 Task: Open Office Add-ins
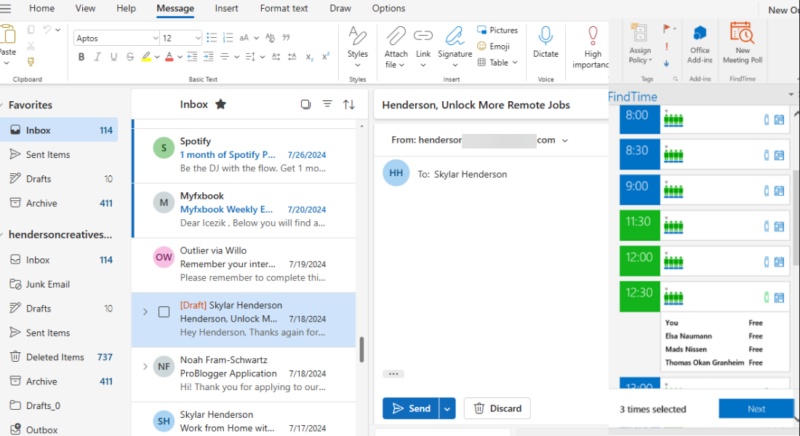click(699, 45)
